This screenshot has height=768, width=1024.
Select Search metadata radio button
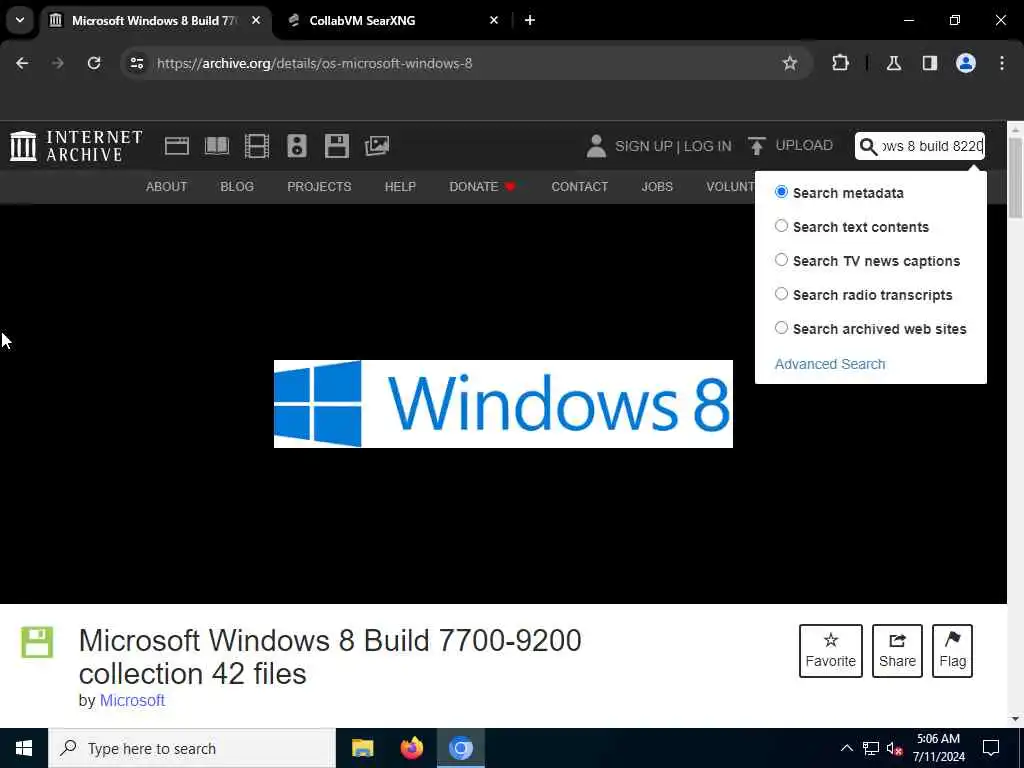pos(781,192)
